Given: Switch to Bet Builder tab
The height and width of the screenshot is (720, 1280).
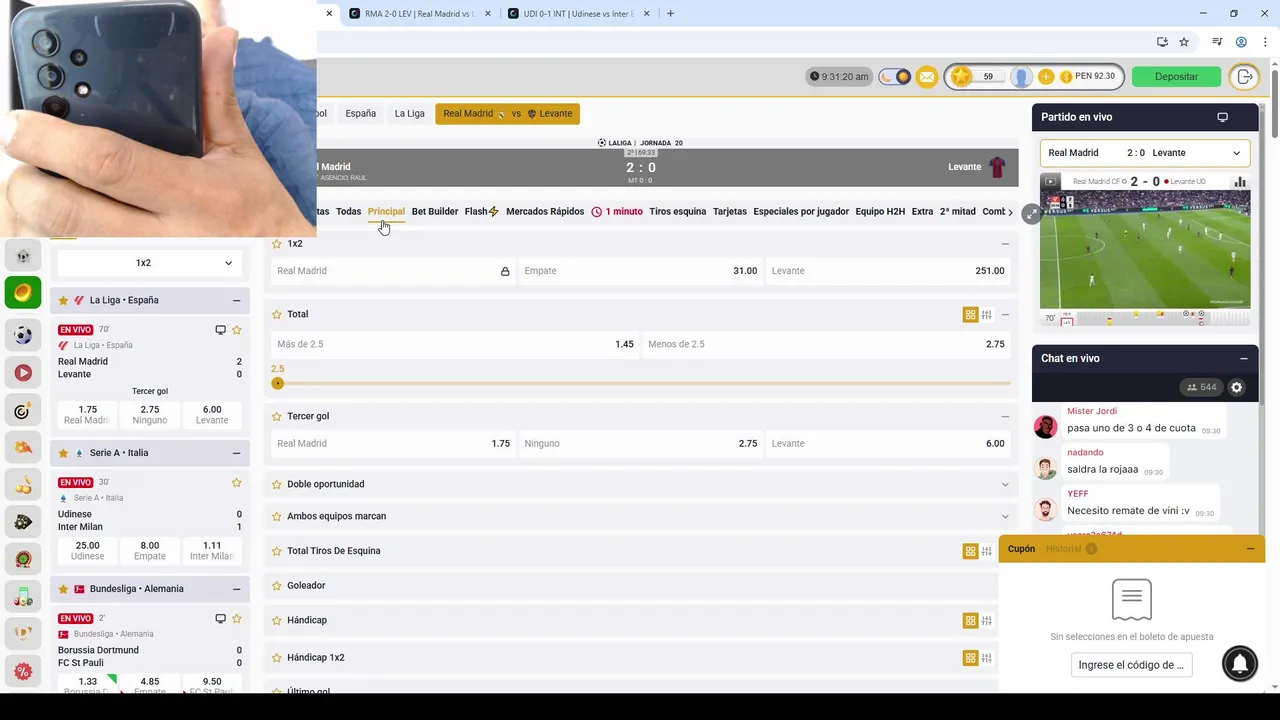Looking at the screenshot, I should point(435,212).
